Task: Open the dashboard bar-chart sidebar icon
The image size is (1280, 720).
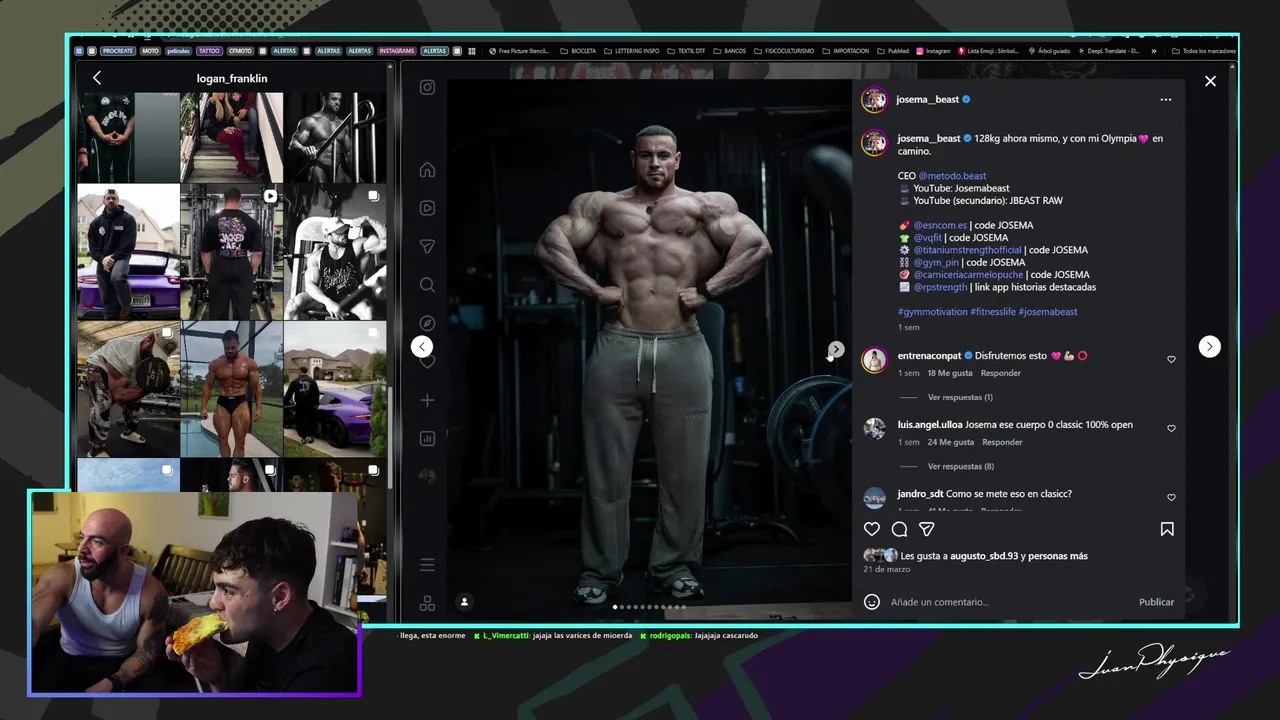Action: [x=427, y=438]
